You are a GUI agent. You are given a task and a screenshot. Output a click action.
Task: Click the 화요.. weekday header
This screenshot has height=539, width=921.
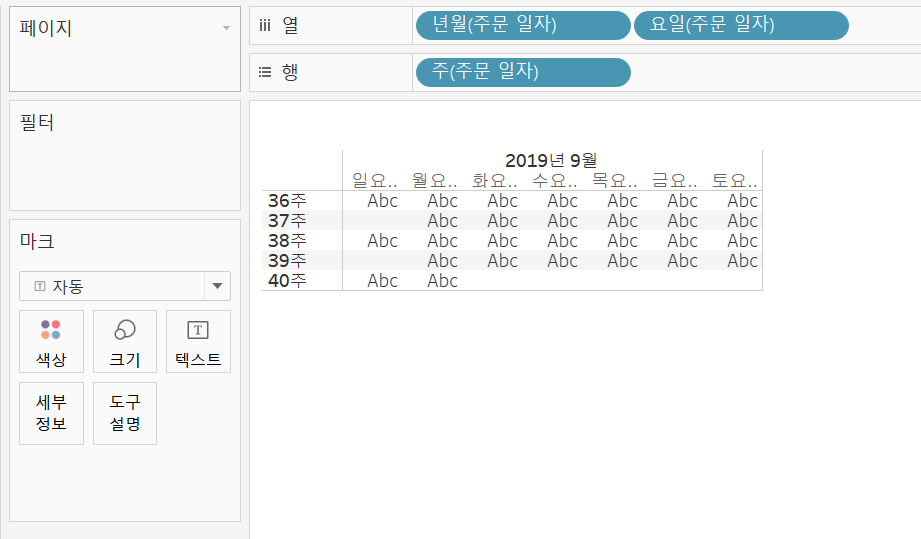[495, 180]
